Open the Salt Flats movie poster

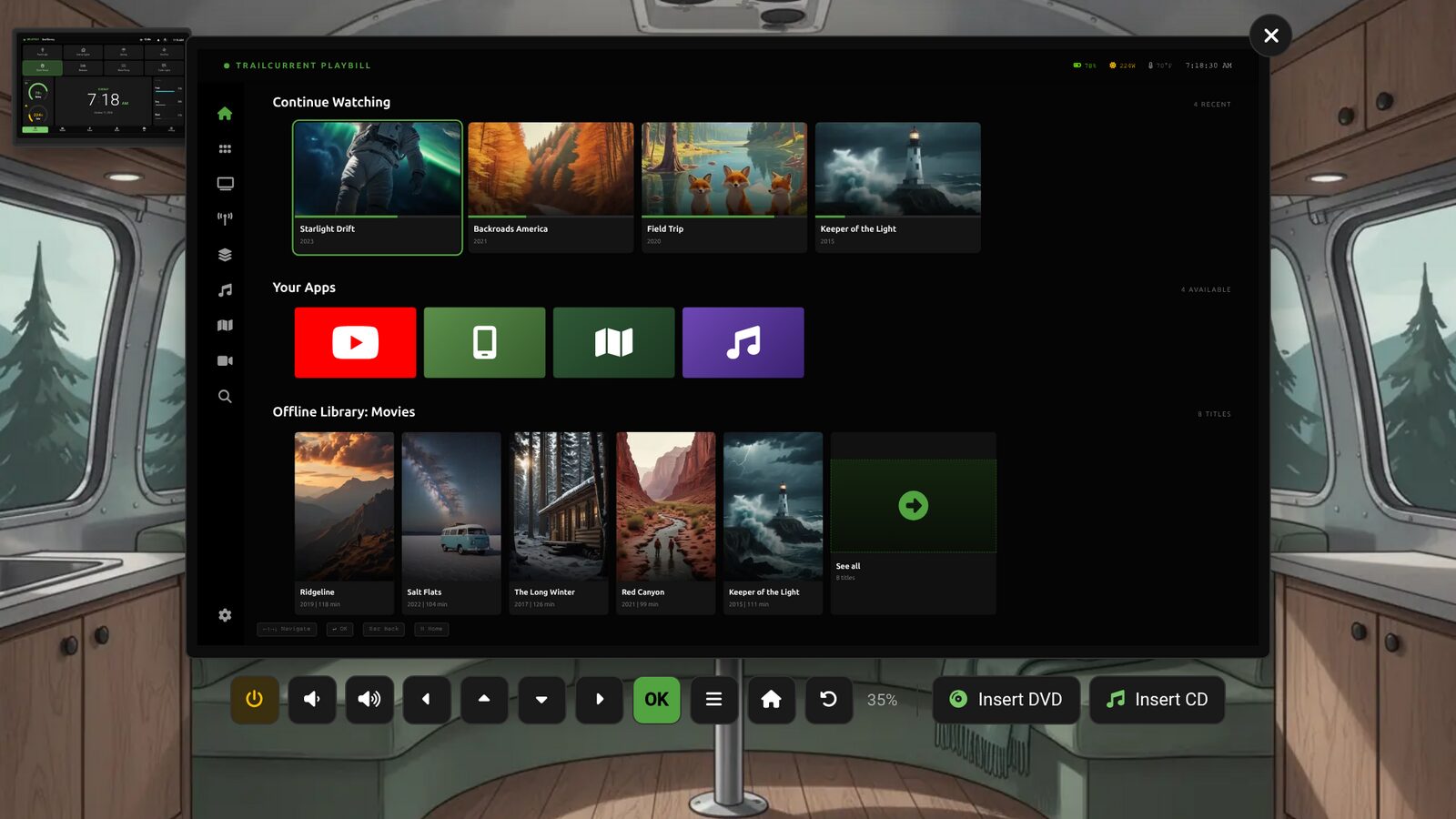tap(451, 523)
